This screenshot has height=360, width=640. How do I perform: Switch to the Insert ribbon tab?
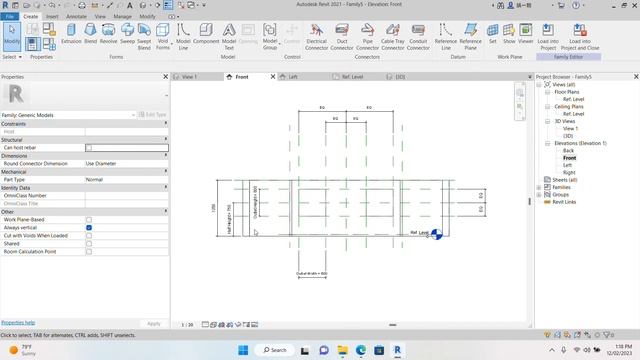click(52, 16)
